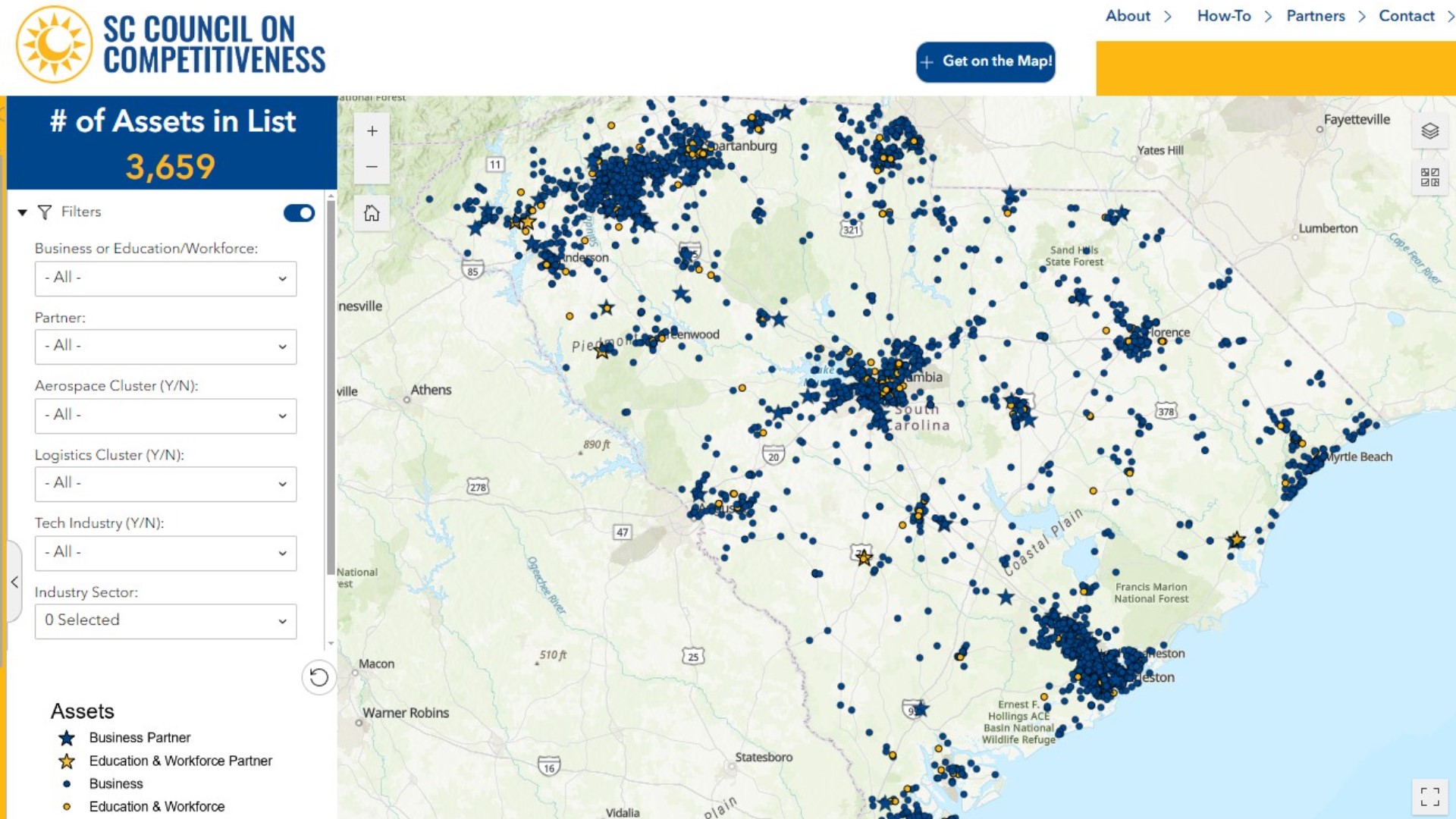Reset map to default home extent

[372, 213]
